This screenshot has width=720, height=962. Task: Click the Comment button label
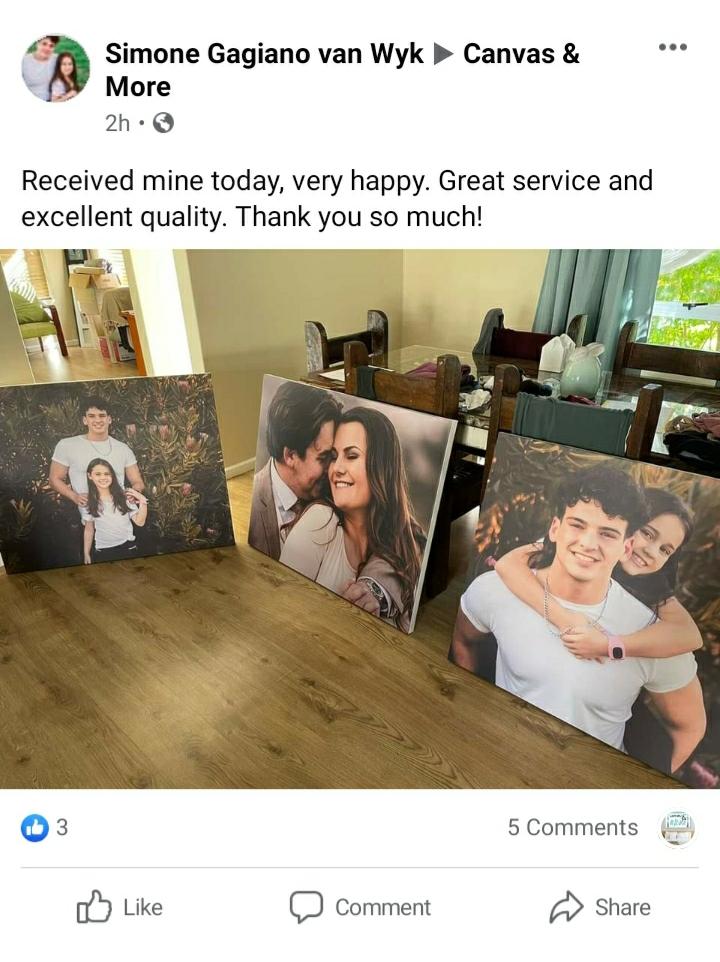[x=383, y=907]
